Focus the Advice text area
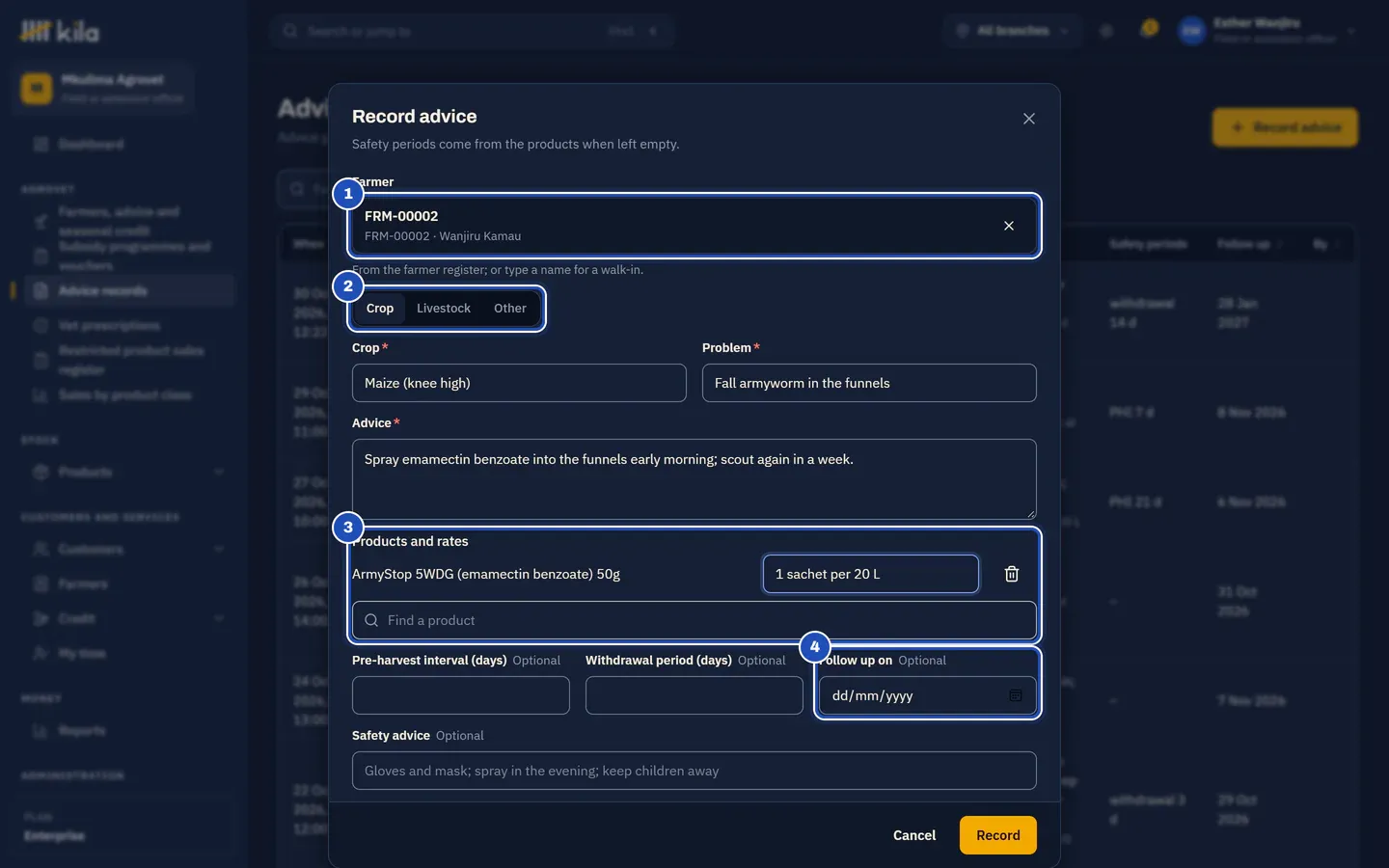1389x868 pixels. [x=694, y=479]
